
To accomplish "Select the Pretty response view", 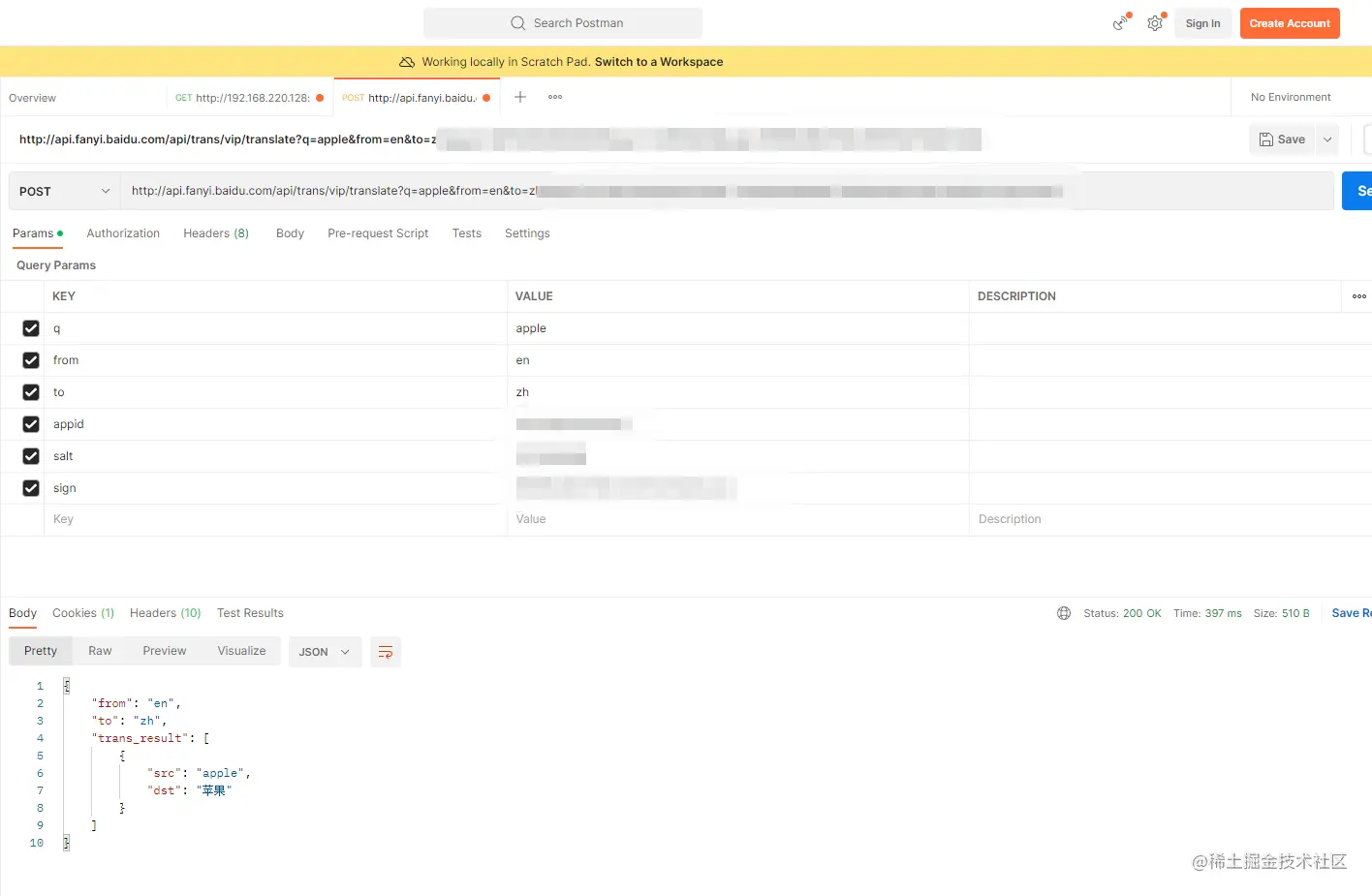I will click(41, 651).
